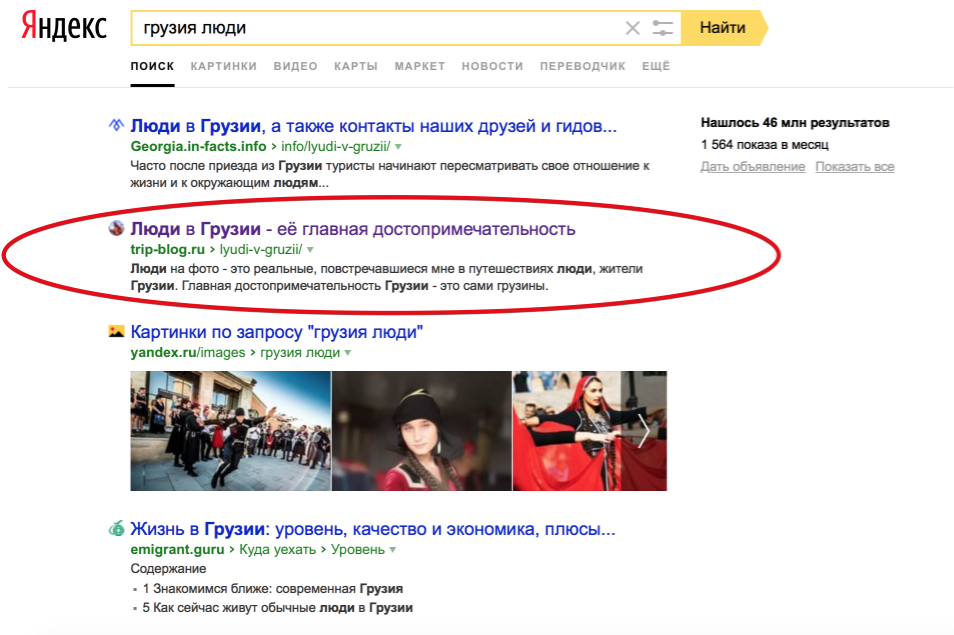
Task: Open 'Люди в Грузии - её главная достопримечательность' link
Action: tap(353, 229)
